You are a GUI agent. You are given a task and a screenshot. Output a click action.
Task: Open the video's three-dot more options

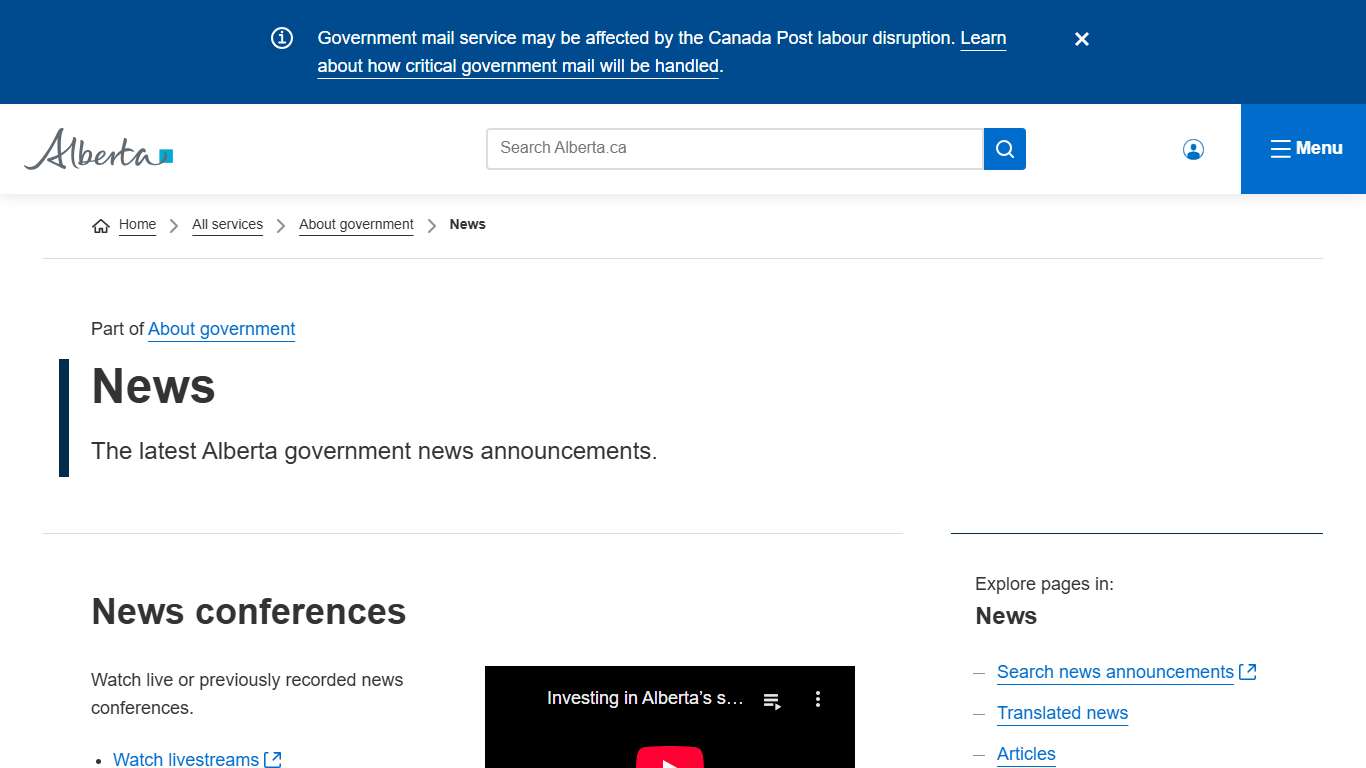(x=817, y=699)
